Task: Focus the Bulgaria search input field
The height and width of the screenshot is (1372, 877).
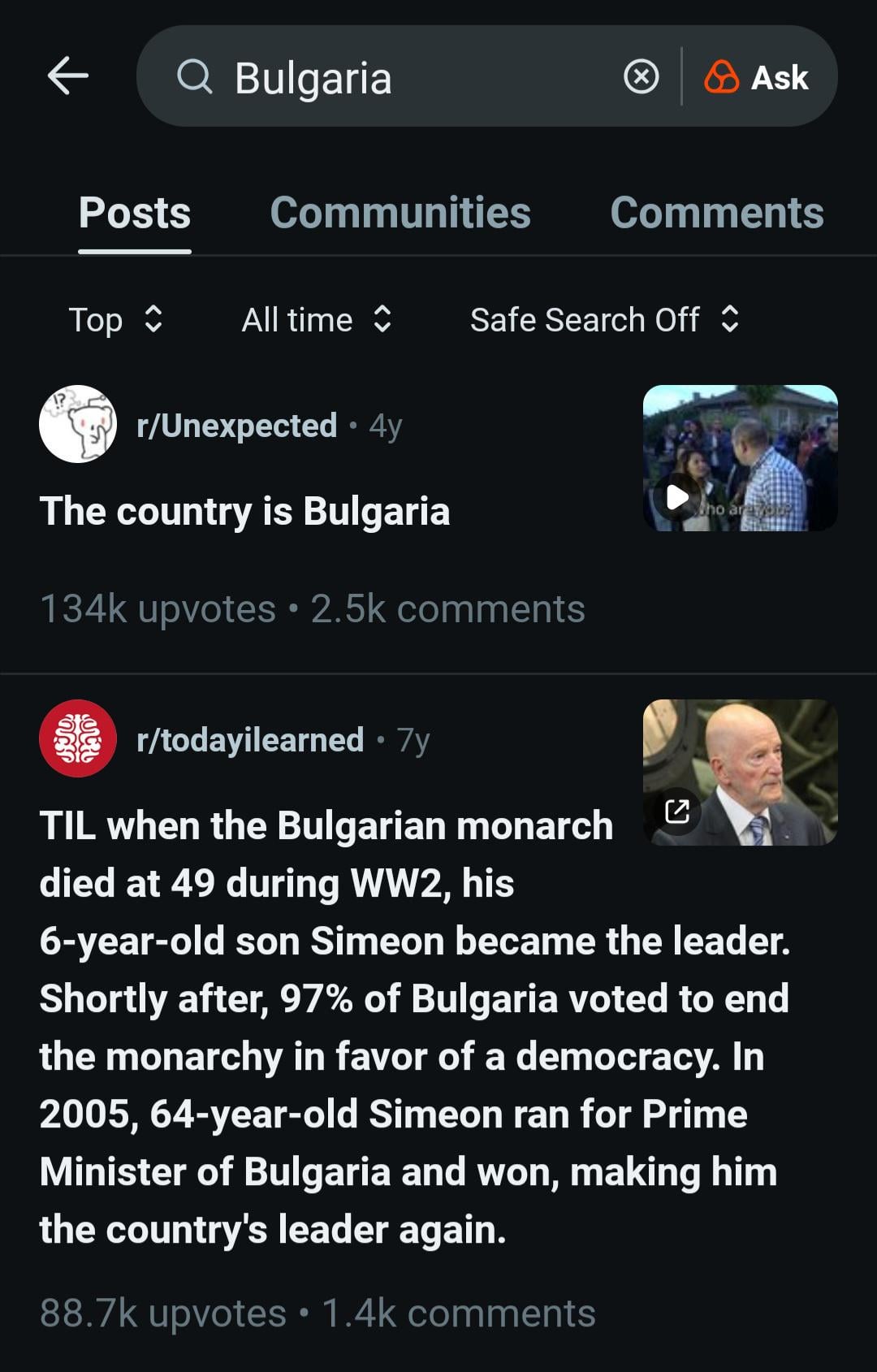Action: 406,77
